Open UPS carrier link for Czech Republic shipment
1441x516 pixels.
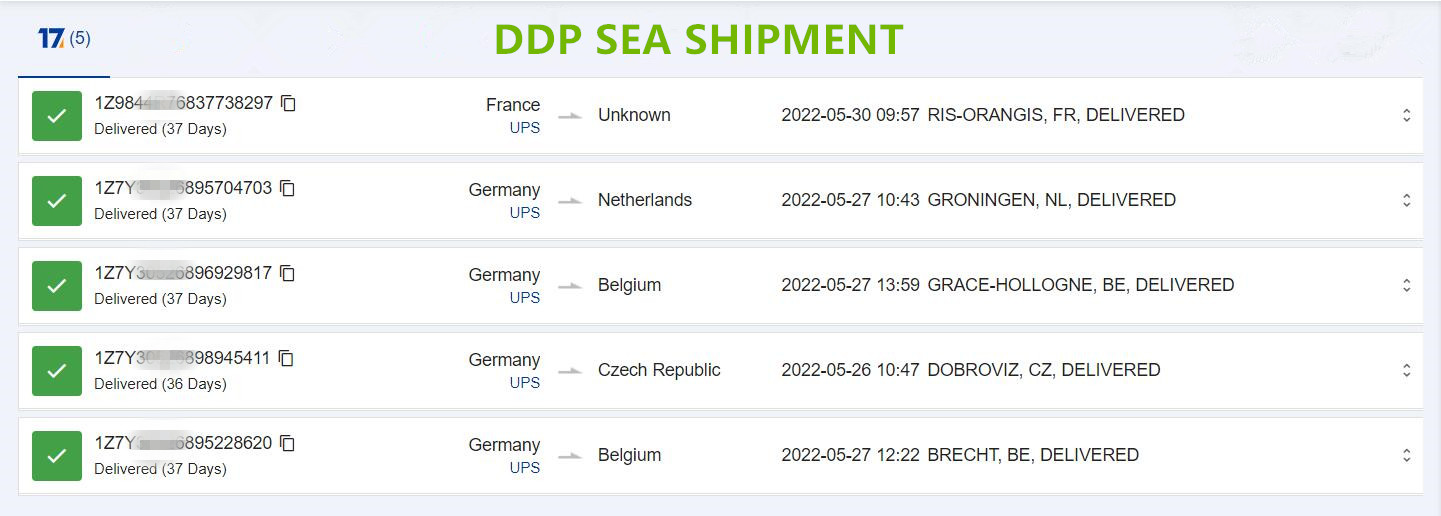525,383
